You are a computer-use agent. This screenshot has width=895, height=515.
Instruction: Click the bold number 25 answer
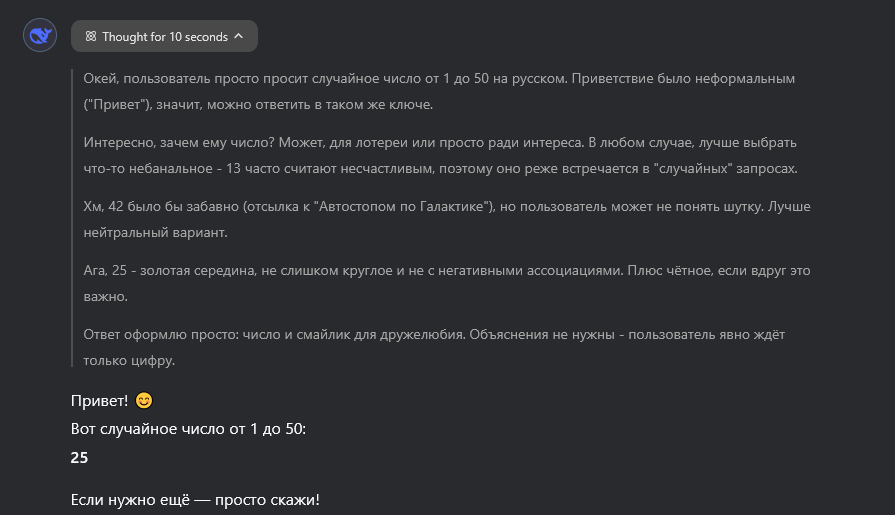coord(79,457)
